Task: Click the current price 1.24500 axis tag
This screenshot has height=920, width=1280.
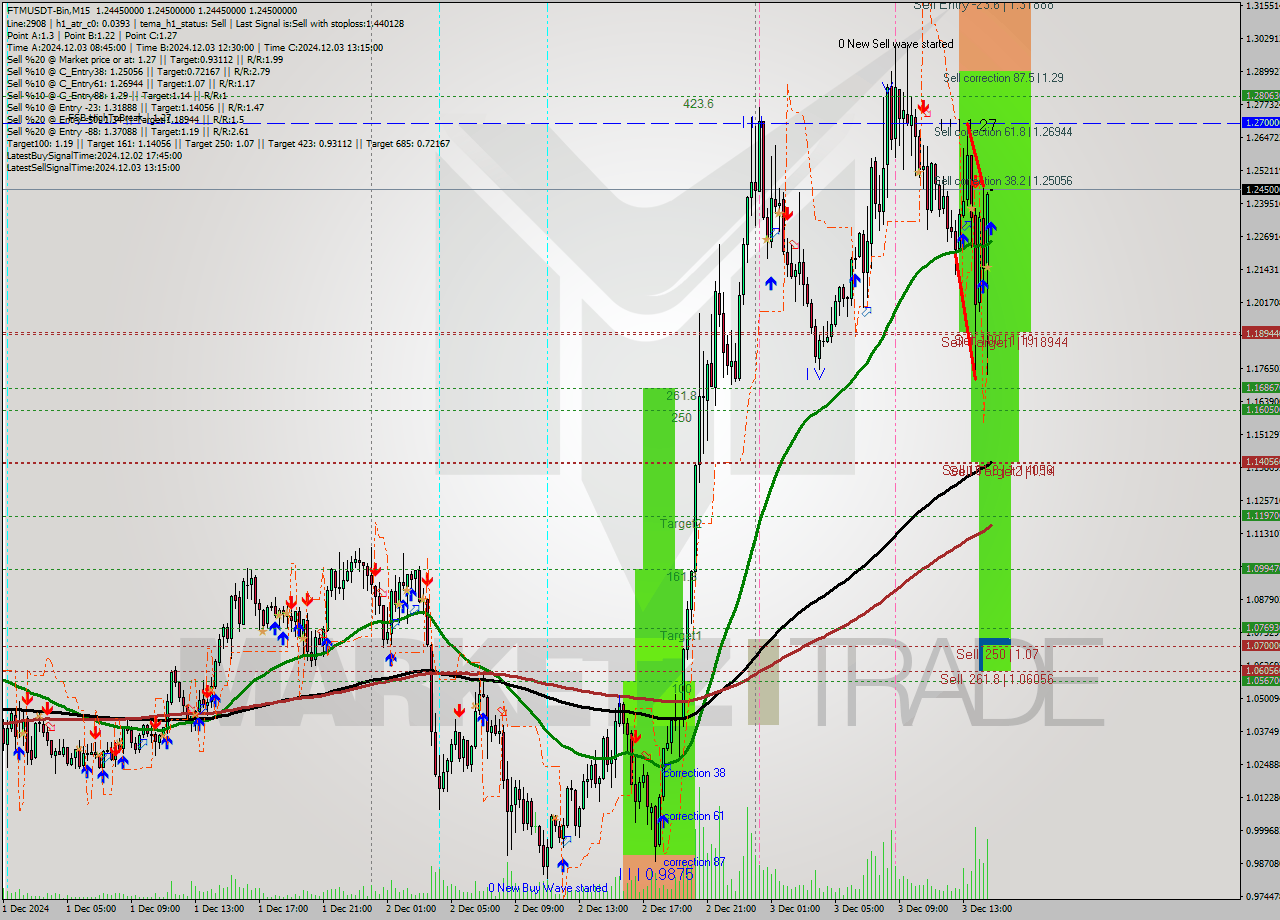Action: point(1260,189)
